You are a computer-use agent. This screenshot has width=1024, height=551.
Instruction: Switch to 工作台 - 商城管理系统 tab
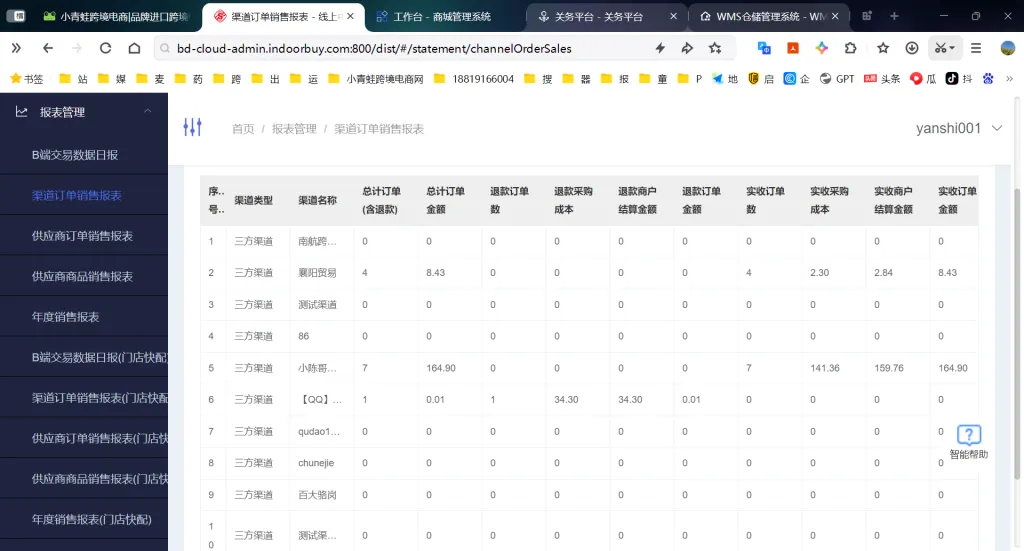[435, 16]
